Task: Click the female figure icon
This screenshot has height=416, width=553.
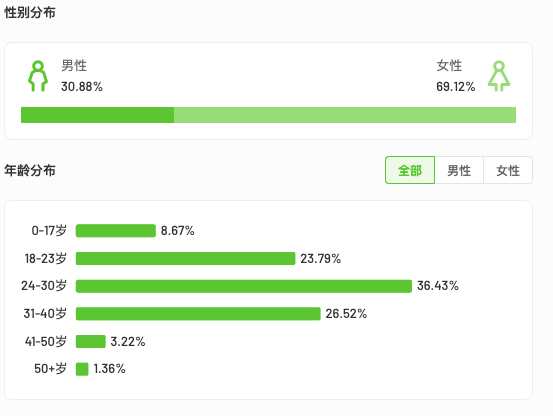Action: tap(499, 76)
